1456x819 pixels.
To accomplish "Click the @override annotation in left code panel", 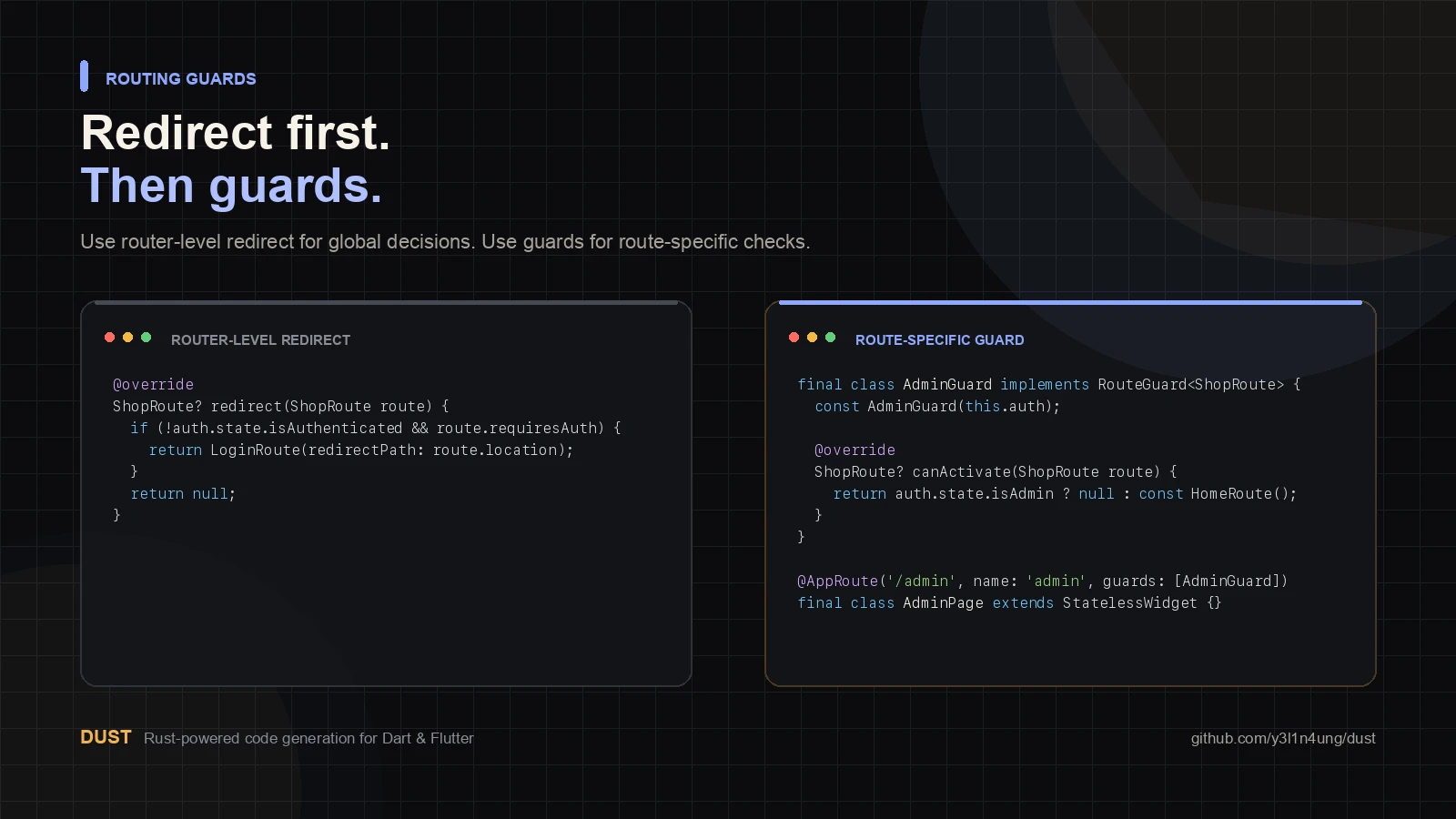I will pos(153,384).
